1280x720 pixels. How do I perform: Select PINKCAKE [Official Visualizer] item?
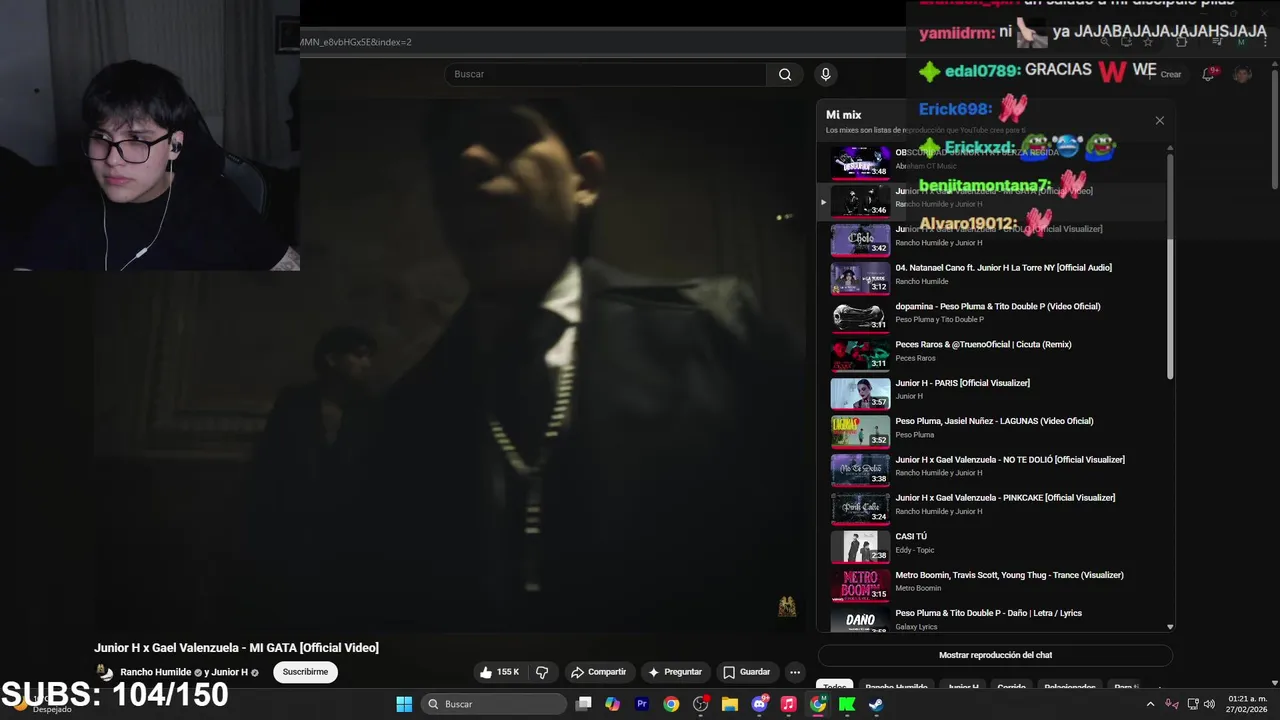click(x=1005, y=498)
